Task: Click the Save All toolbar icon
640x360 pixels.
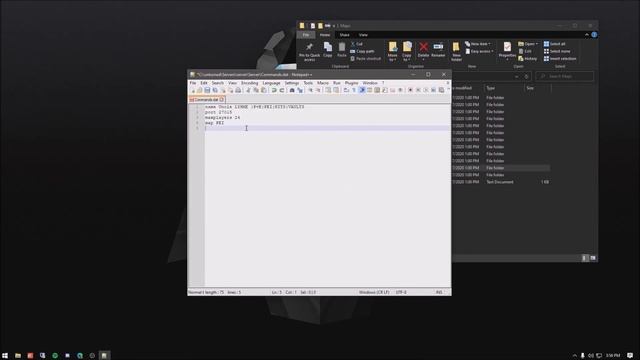Action: coord(215,90)
